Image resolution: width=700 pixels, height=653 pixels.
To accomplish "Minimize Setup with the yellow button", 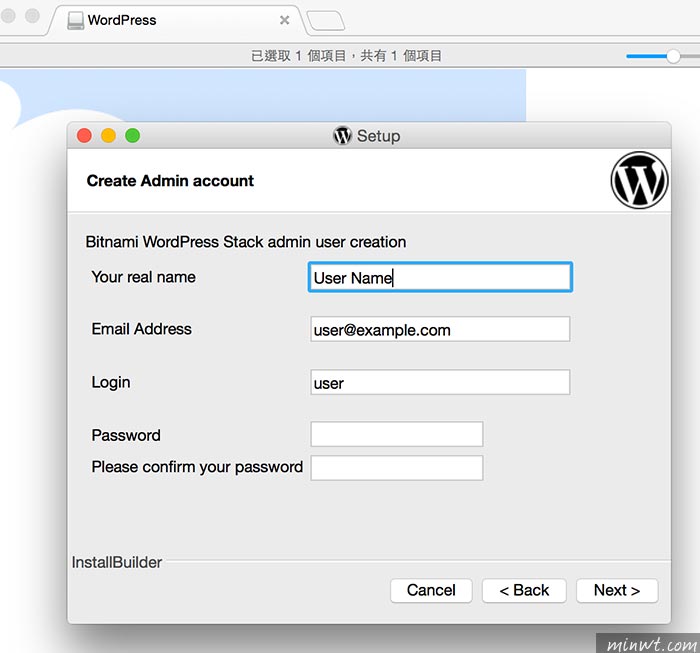I will click(108, 135).
